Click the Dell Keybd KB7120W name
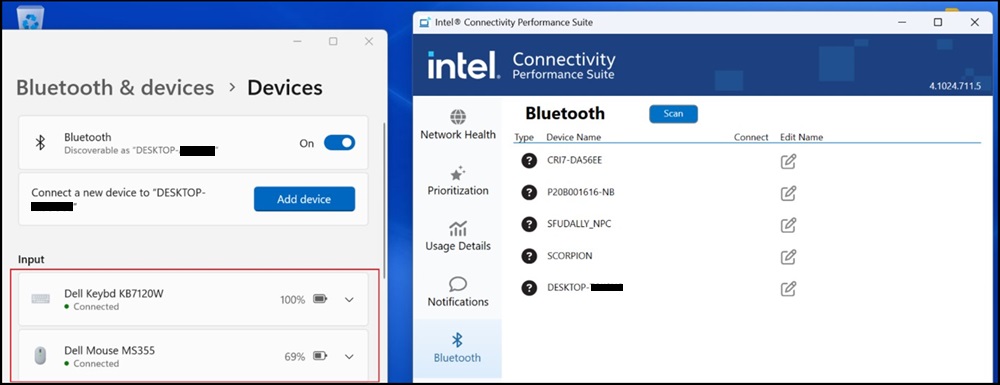 tap(114, 293)
